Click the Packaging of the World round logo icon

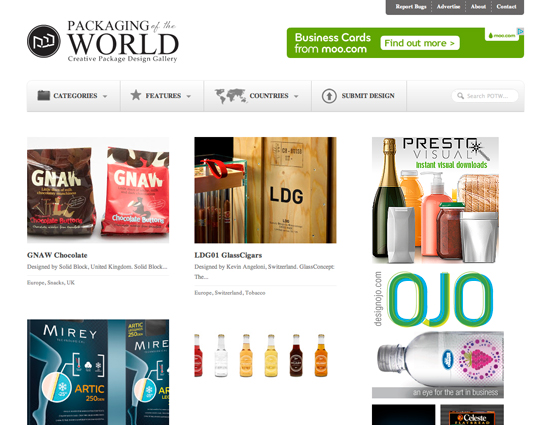(x=44, y=41)
